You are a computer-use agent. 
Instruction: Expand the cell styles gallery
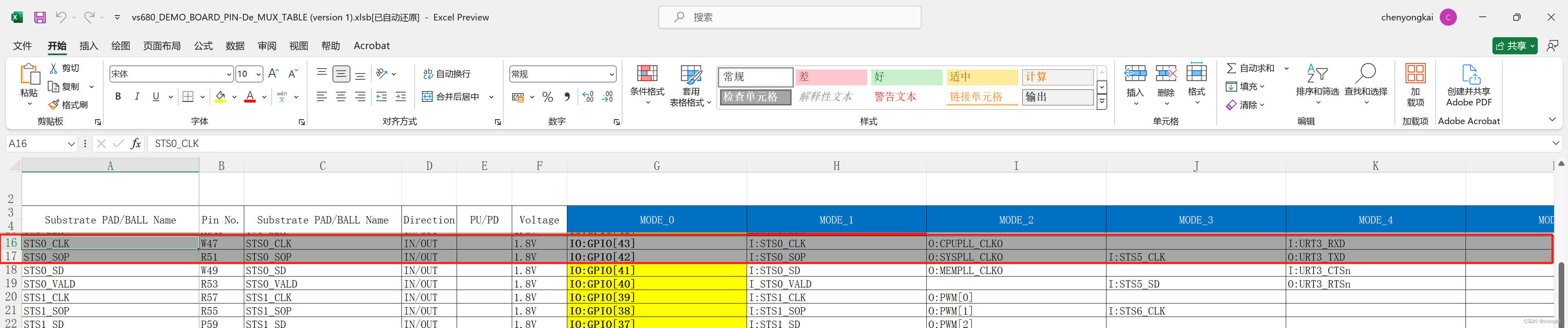pos(1102,102)
